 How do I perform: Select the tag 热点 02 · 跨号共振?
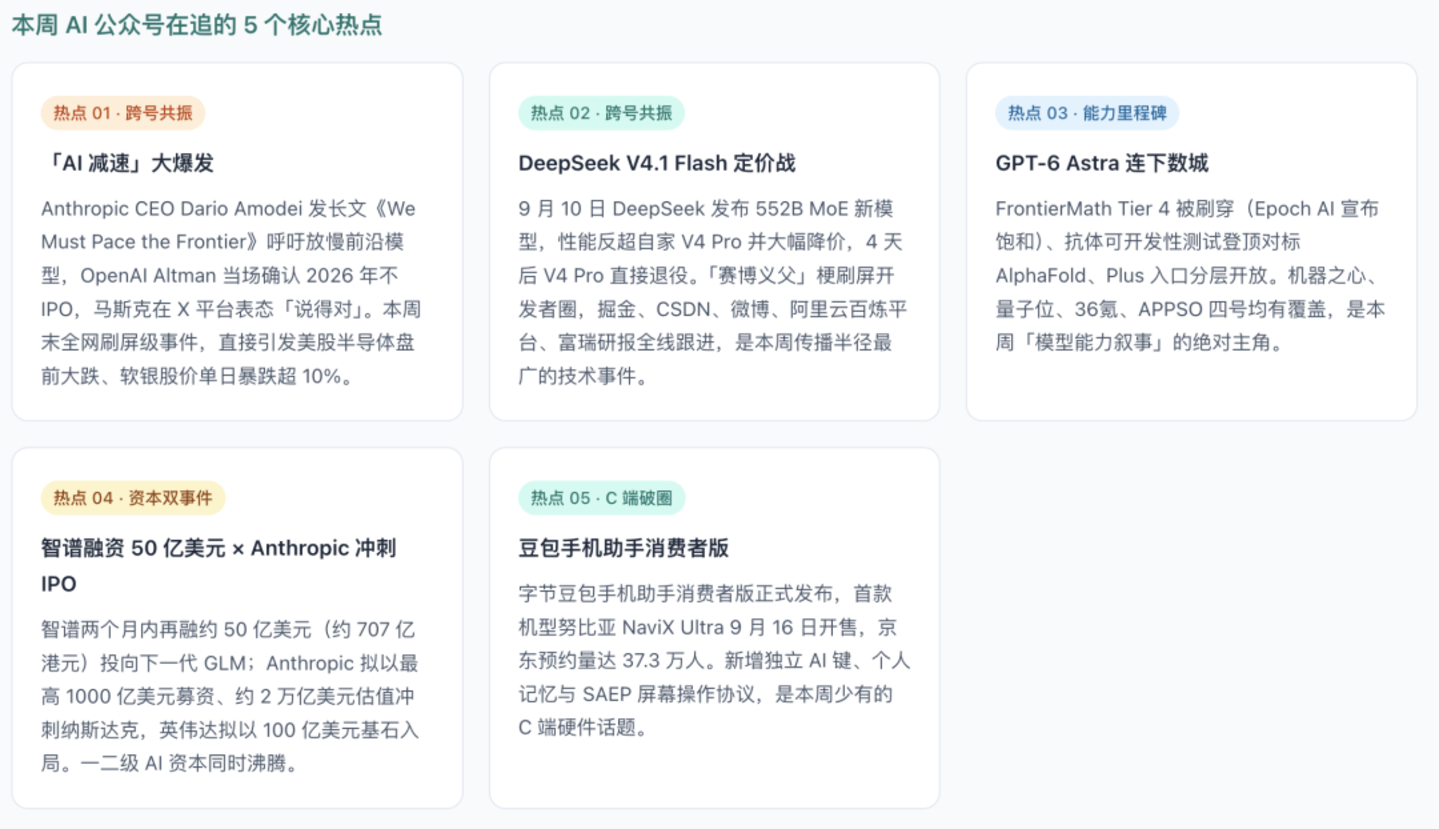pos(601,113)
